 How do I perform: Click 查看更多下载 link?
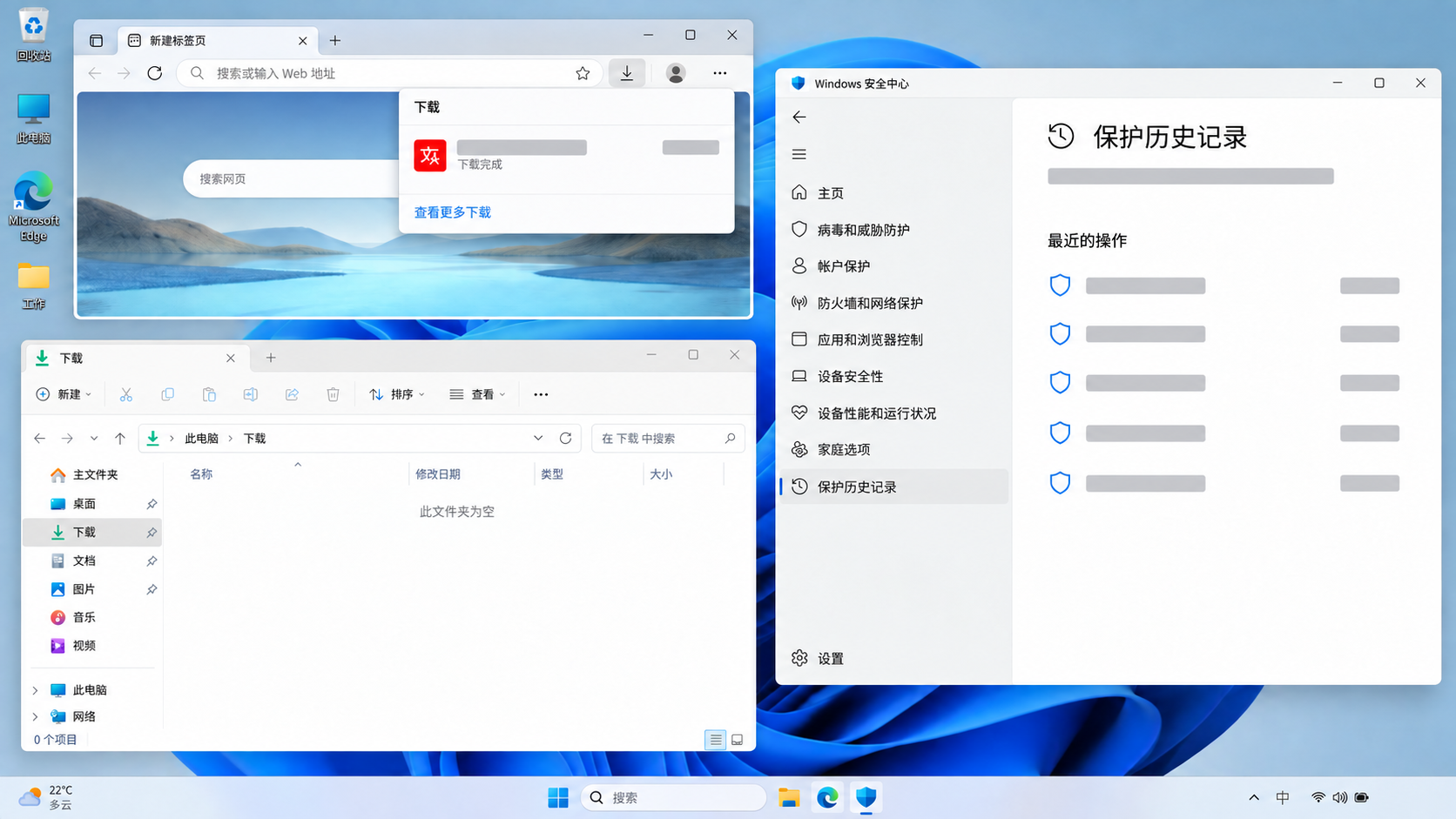[x=453, y=212]
